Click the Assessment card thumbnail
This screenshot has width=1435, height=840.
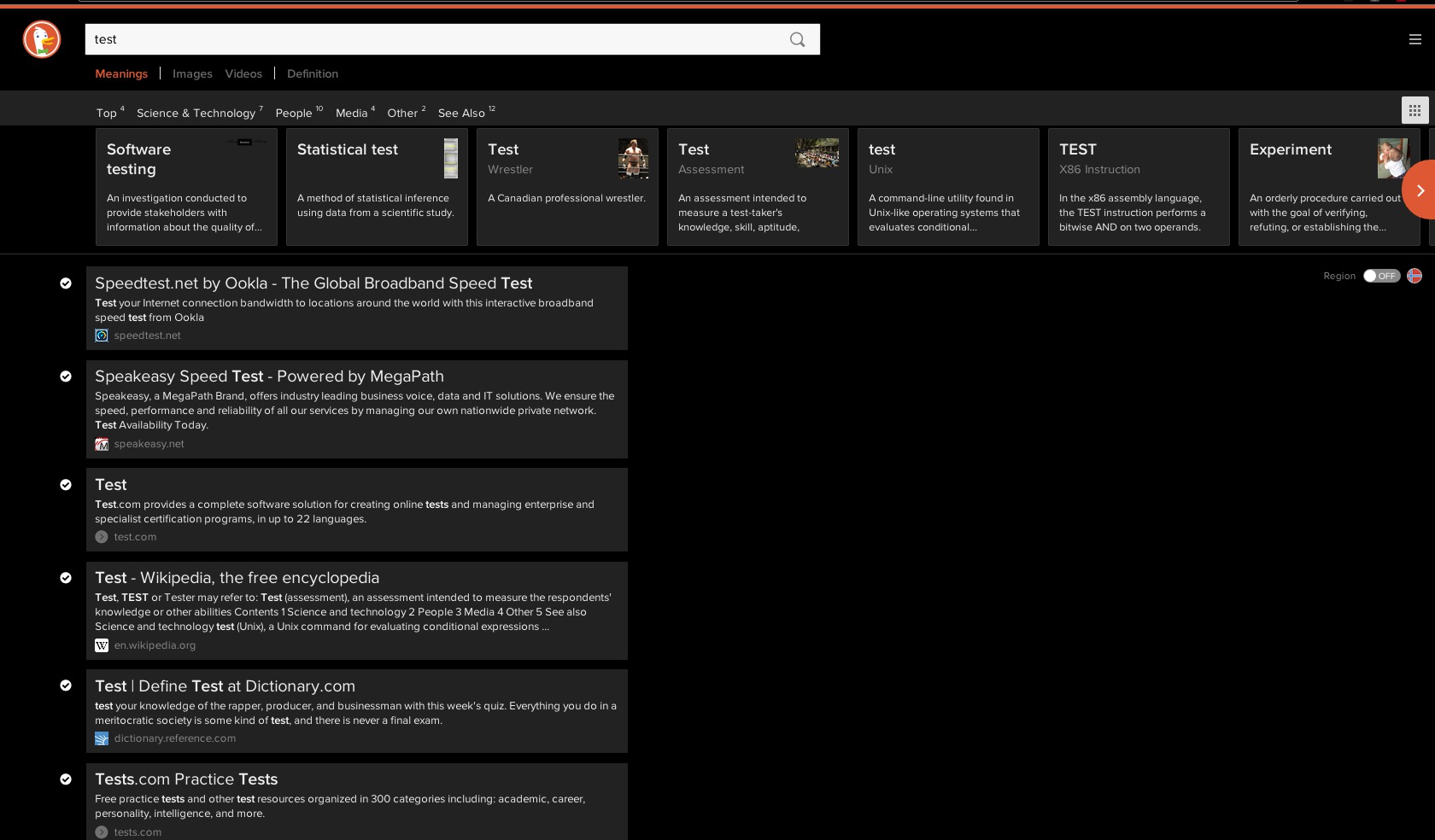tap(817, 153)
